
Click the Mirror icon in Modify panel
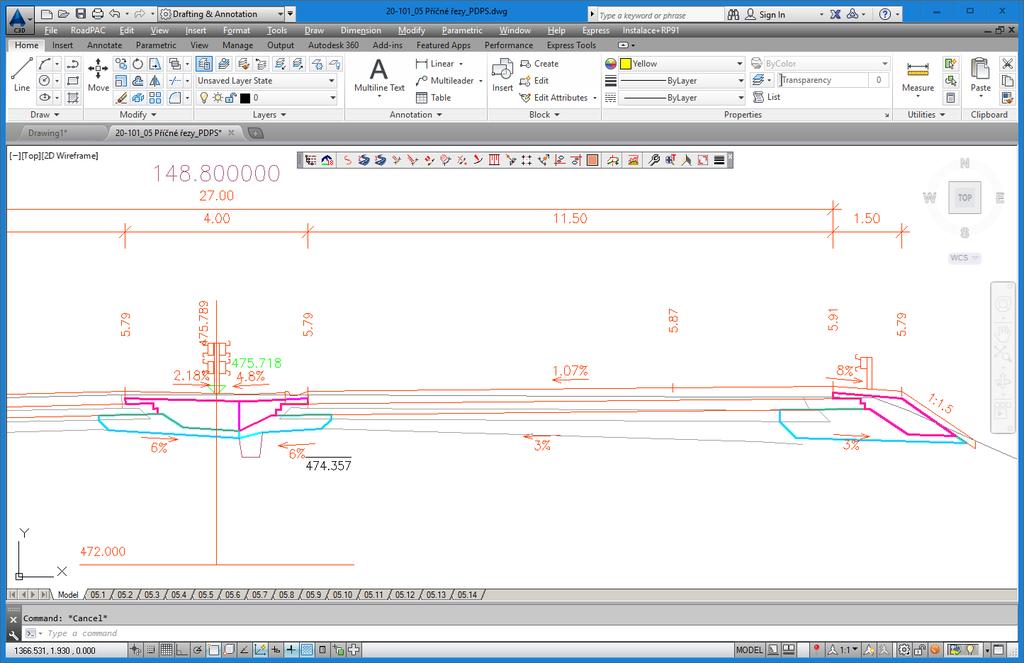155,81
